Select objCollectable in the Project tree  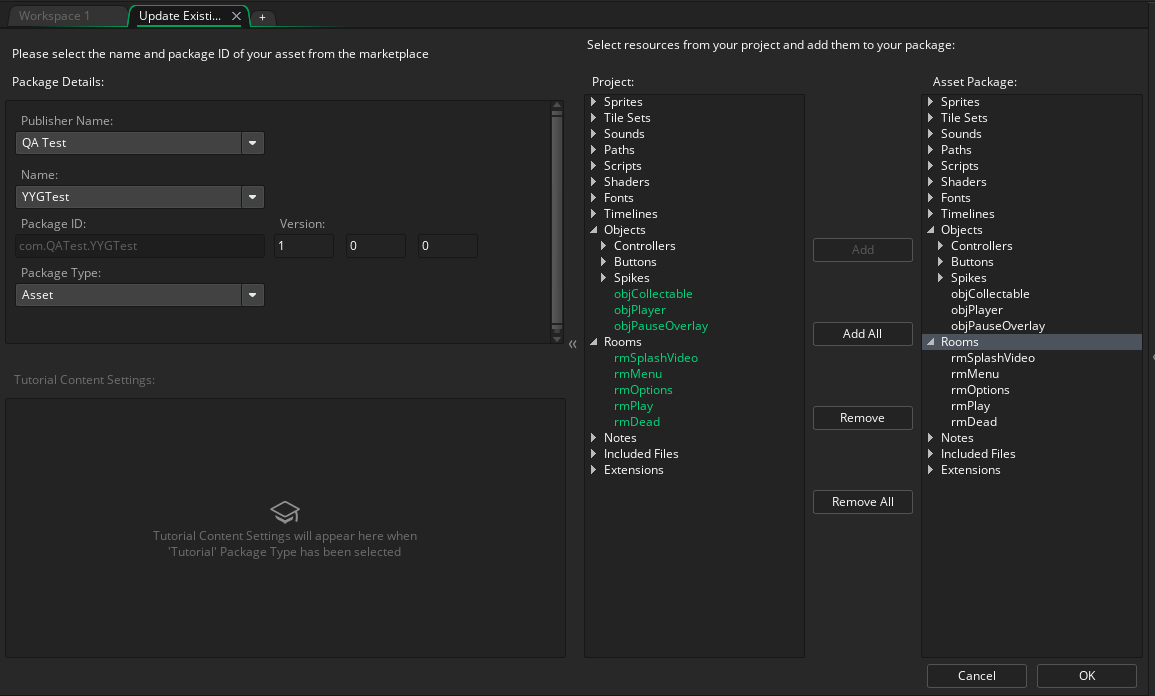pyautogui.click(x=653, y=294)
